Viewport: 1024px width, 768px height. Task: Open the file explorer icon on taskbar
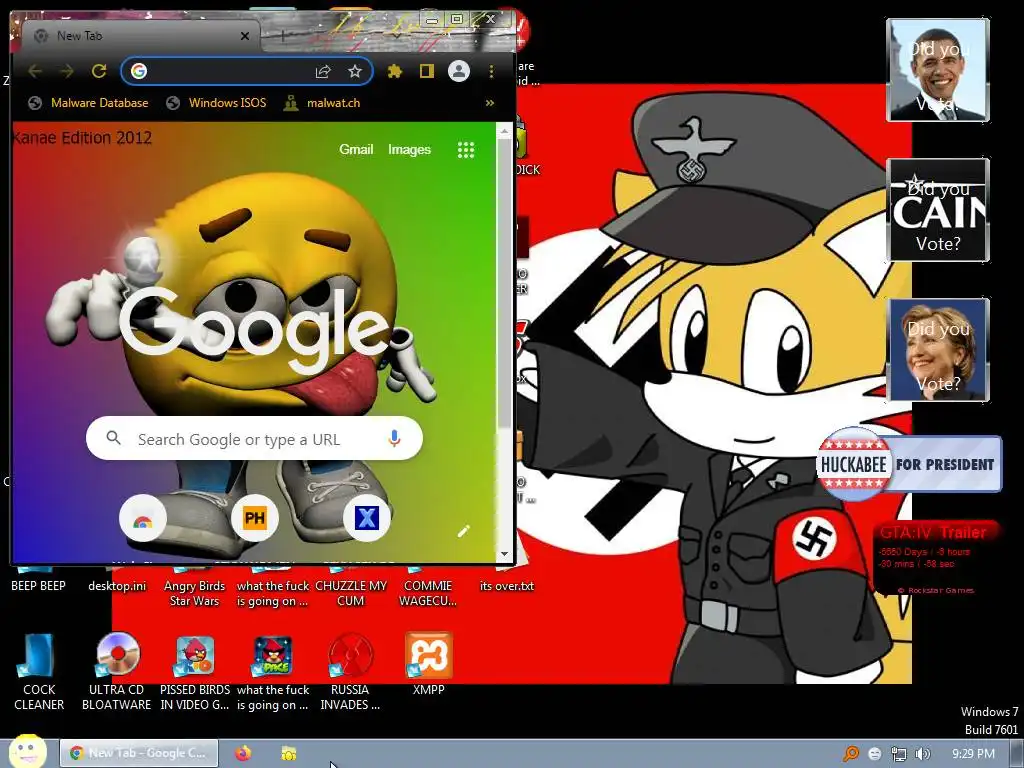(x=289, y=753)
